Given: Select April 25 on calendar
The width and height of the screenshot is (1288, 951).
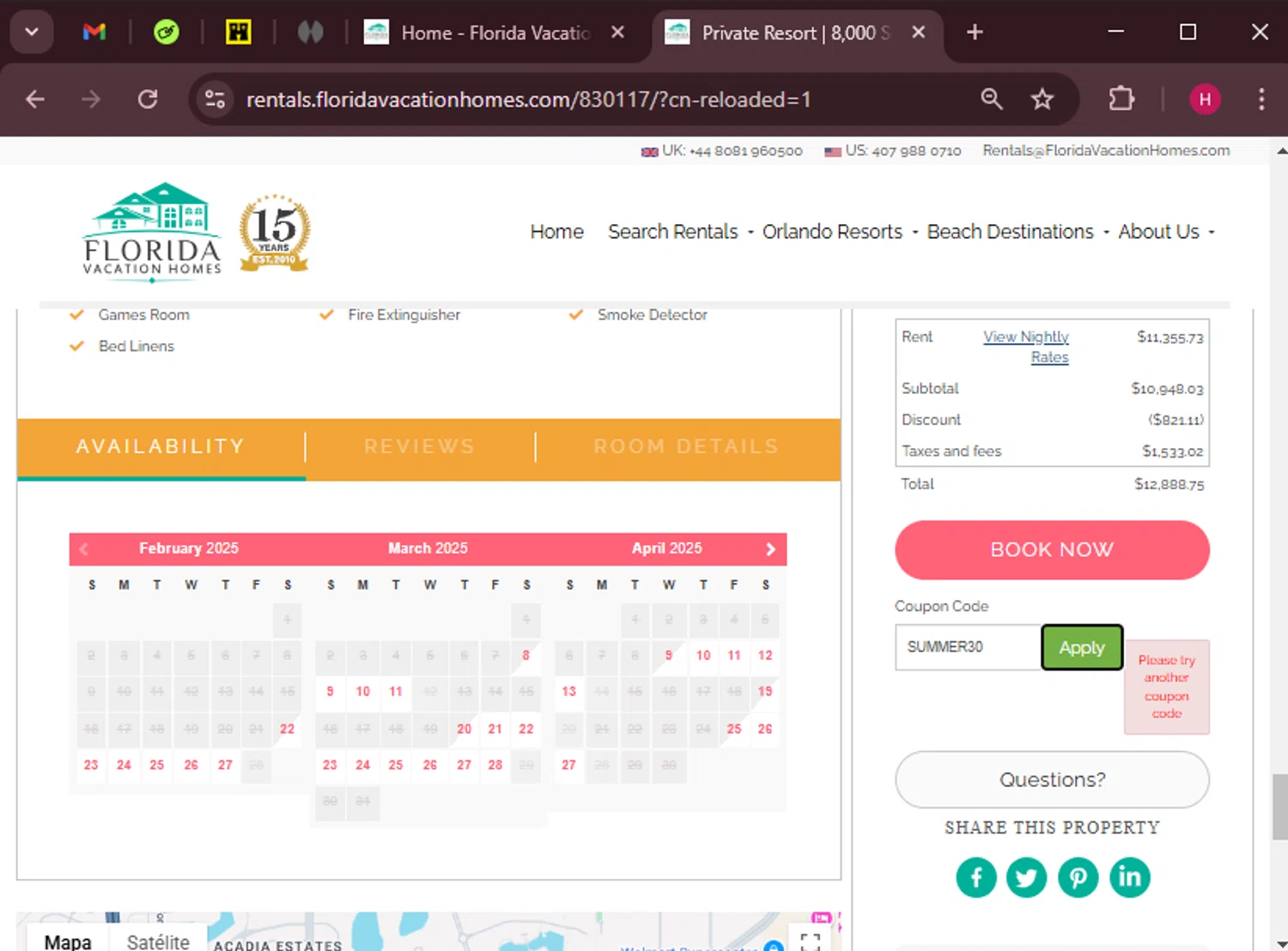Looking at the screenshot, I should click(734, 729).
